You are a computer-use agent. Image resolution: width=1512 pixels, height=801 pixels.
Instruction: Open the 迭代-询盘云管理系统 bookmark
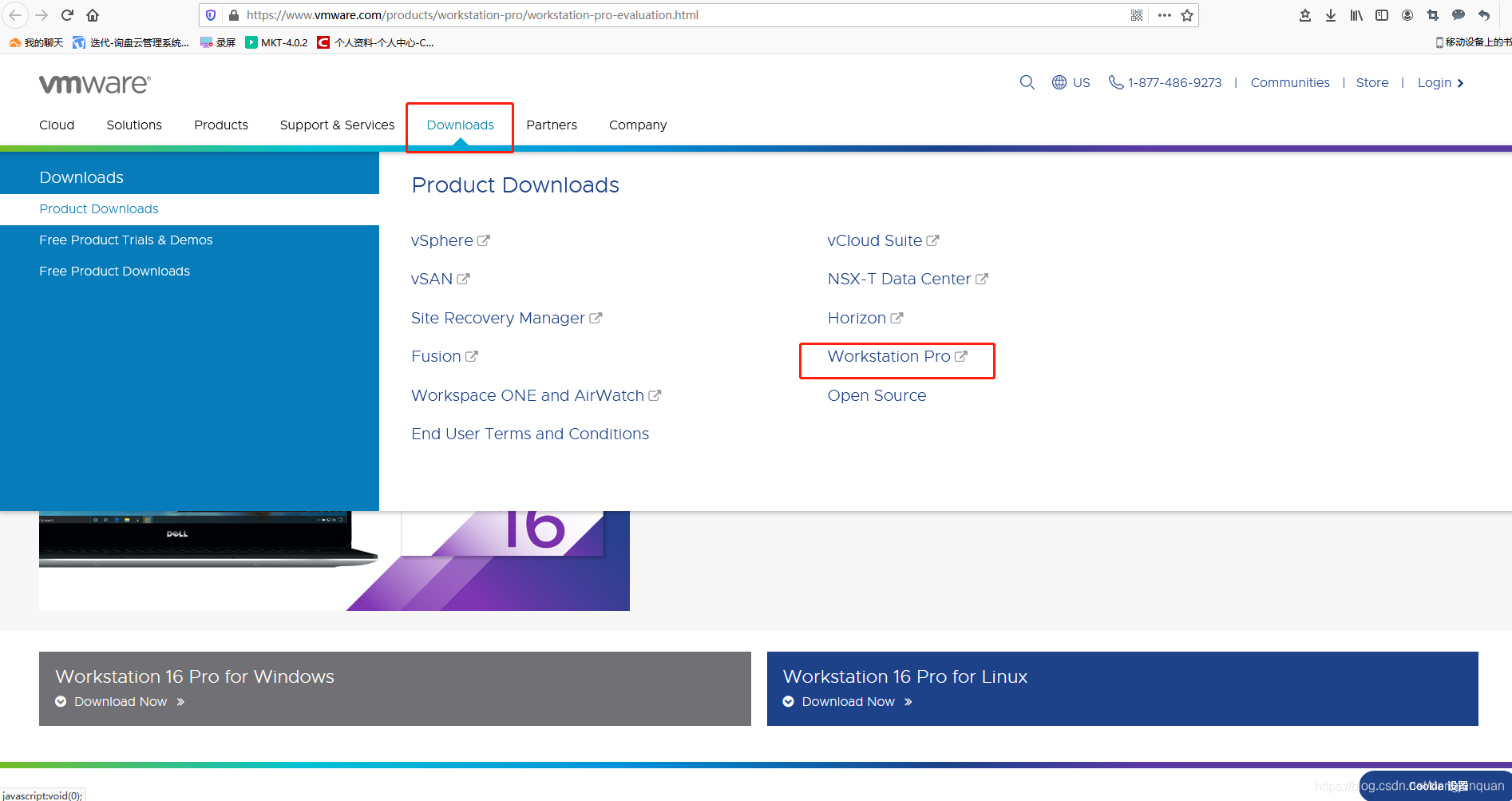click(131, 42)
